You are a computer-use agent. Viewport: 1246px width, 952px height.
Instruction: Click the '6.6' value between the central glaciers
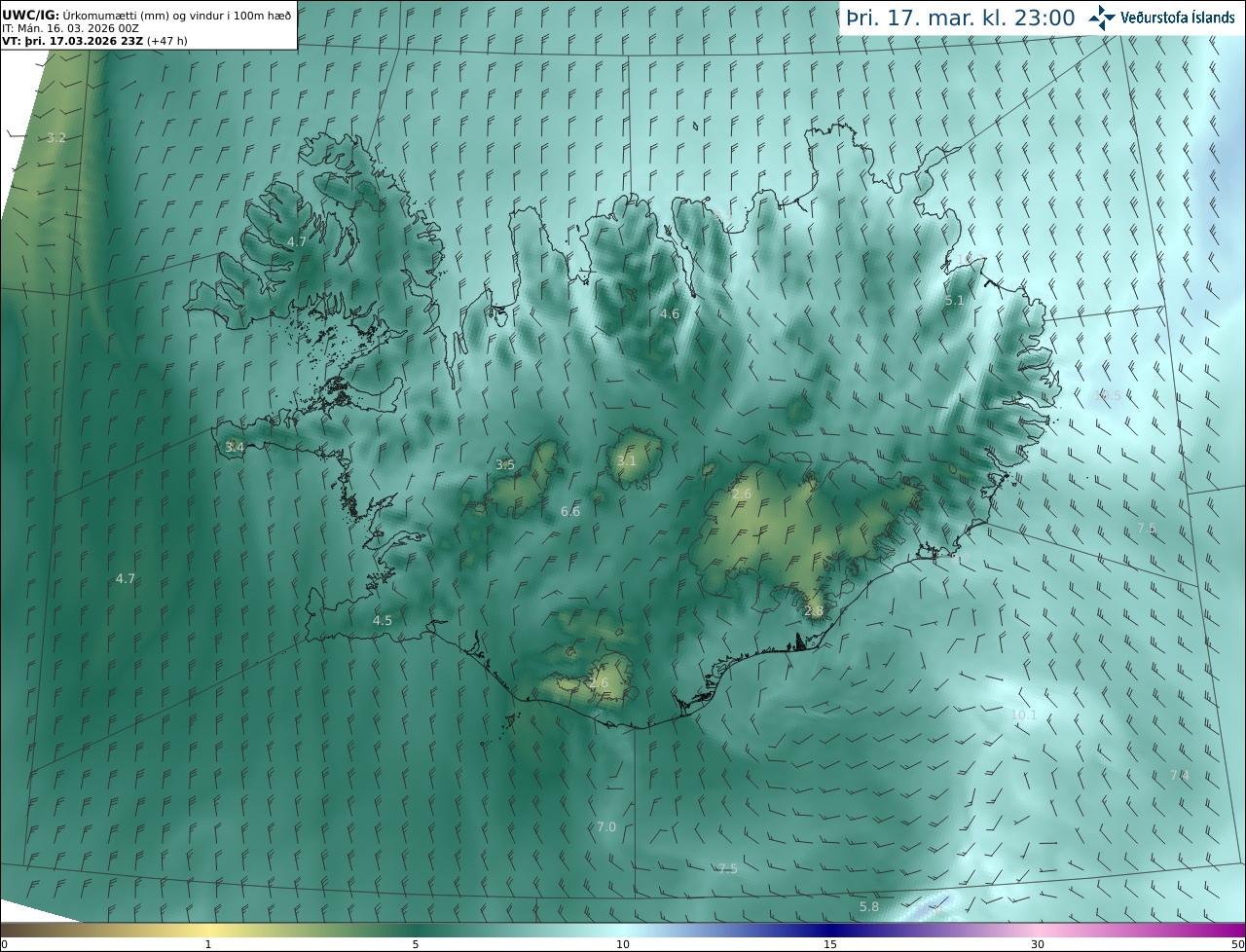pyautogui.click(x=570, y=511)
